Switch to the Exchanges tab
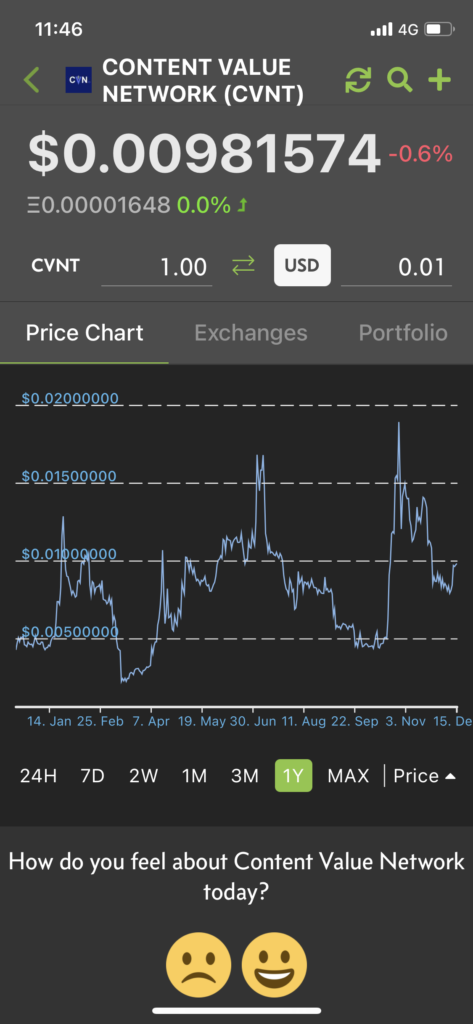473x1024 pixels. [x=251, y=333]
